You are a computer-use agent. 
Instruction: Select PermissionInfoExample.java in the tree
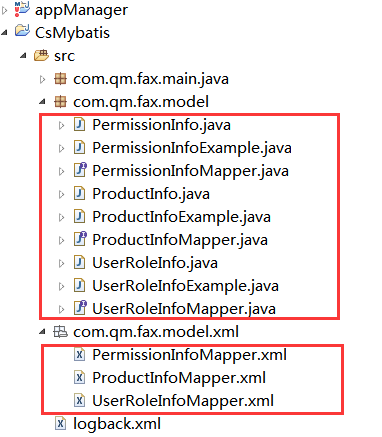coord(192,148)
